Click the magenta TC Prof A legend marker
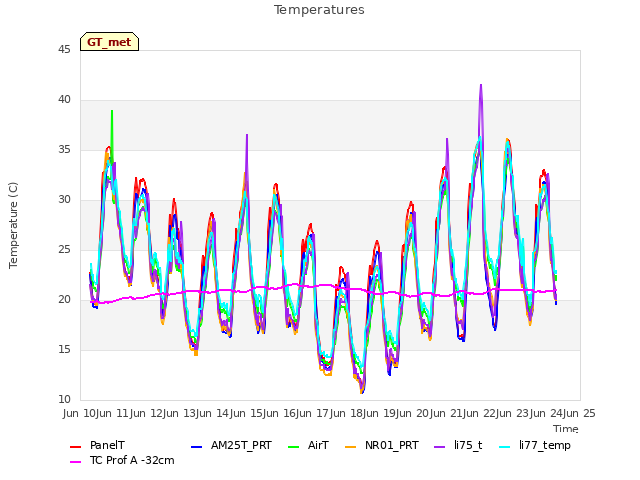This screenshot has width=640, height=480. [x=76, y=462]
